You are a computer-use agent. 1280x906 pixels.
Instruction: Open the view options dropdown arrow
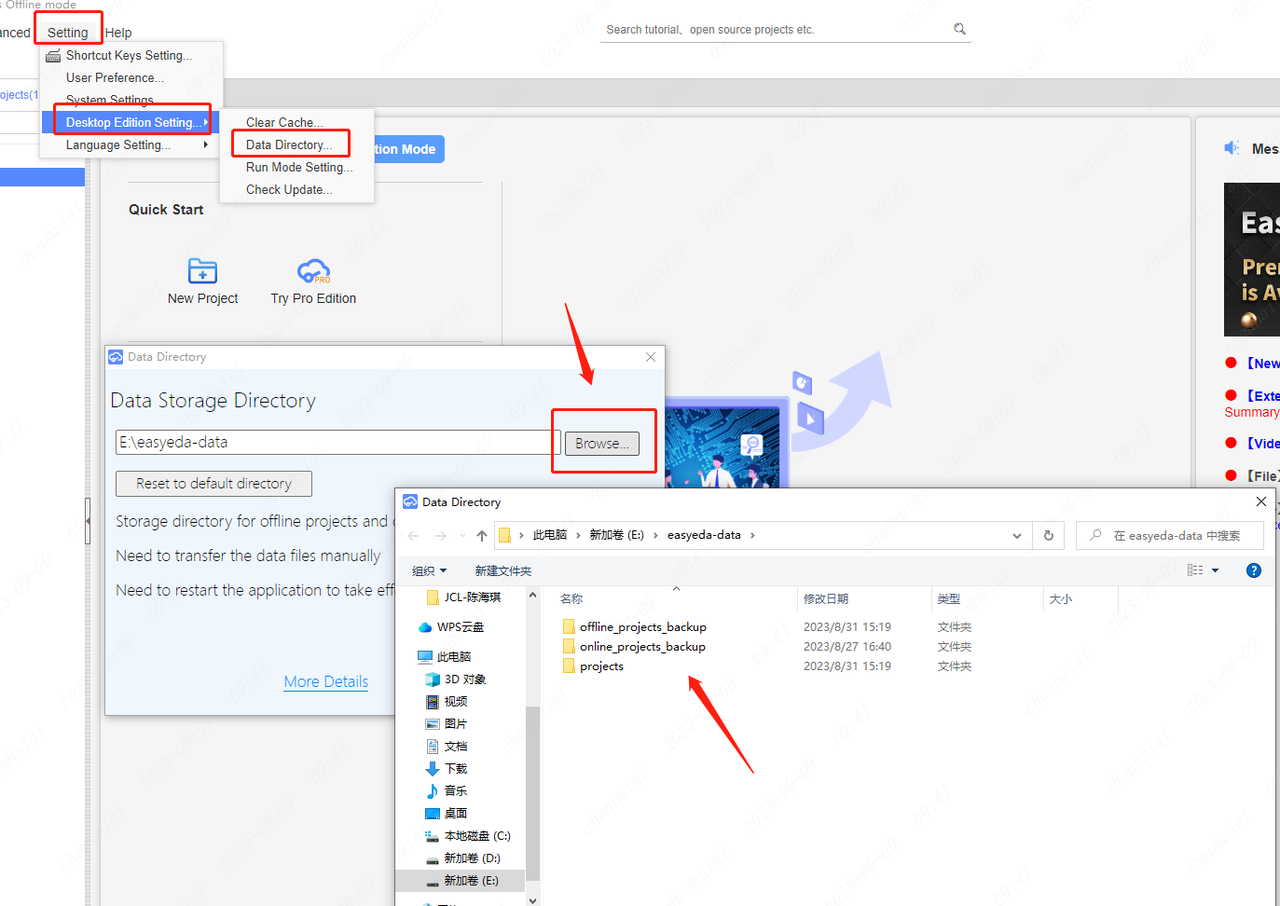pos(1216,570)
